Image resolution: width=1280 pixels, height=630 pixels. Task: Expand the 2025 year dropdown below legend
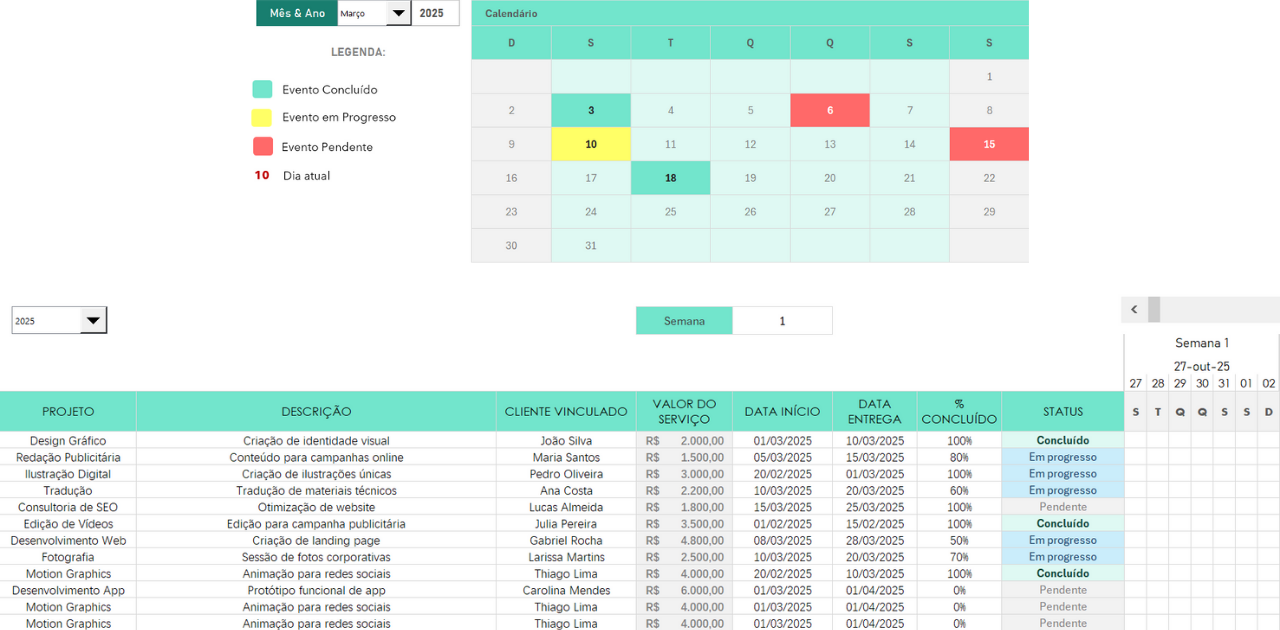pos(93,321)
